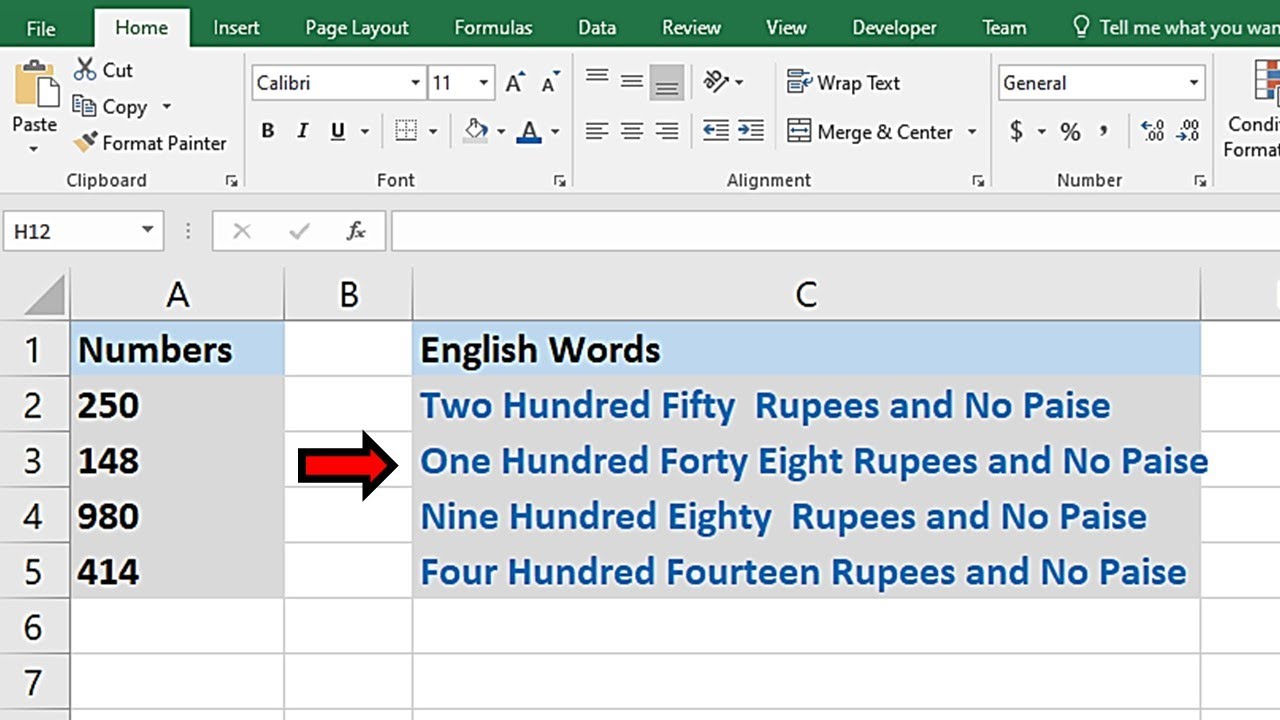Image resolution: width=1280 pixels, height=720 pixels.
Task: Open the File tab
Action: pyautogui.click(x=41, y=28)
